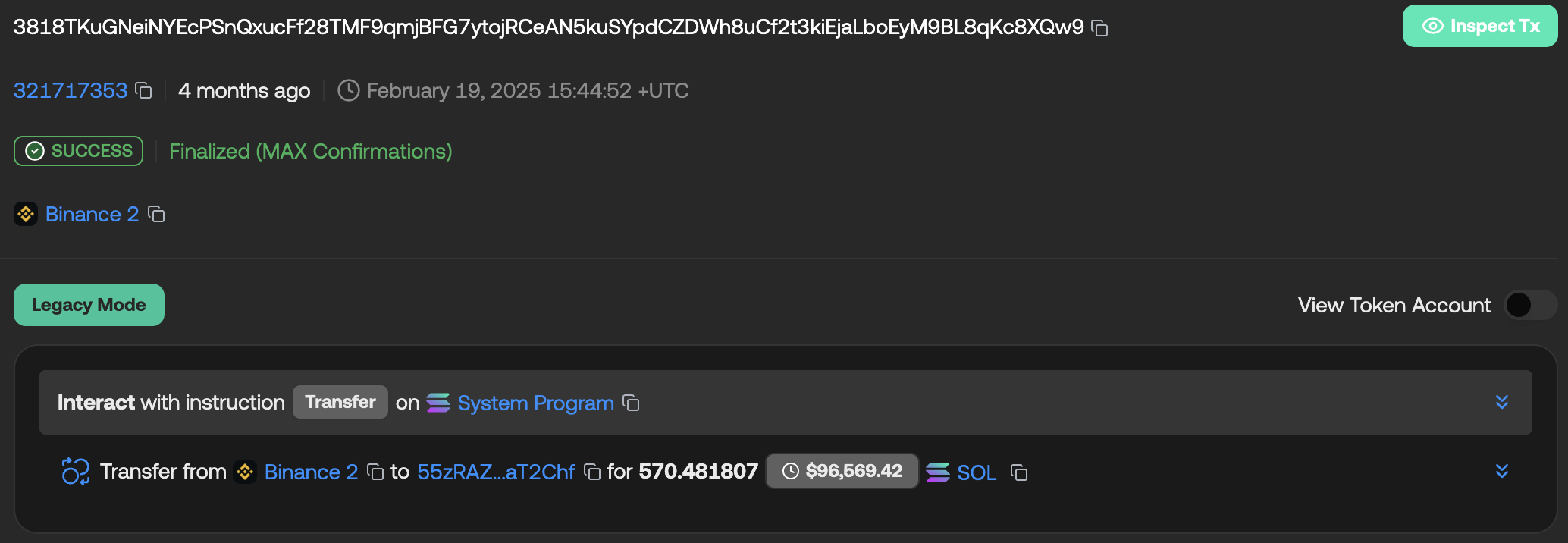Open block 321717353 link
The image size is (1568, 543).
pyautogui.click(x=71, y=91)
